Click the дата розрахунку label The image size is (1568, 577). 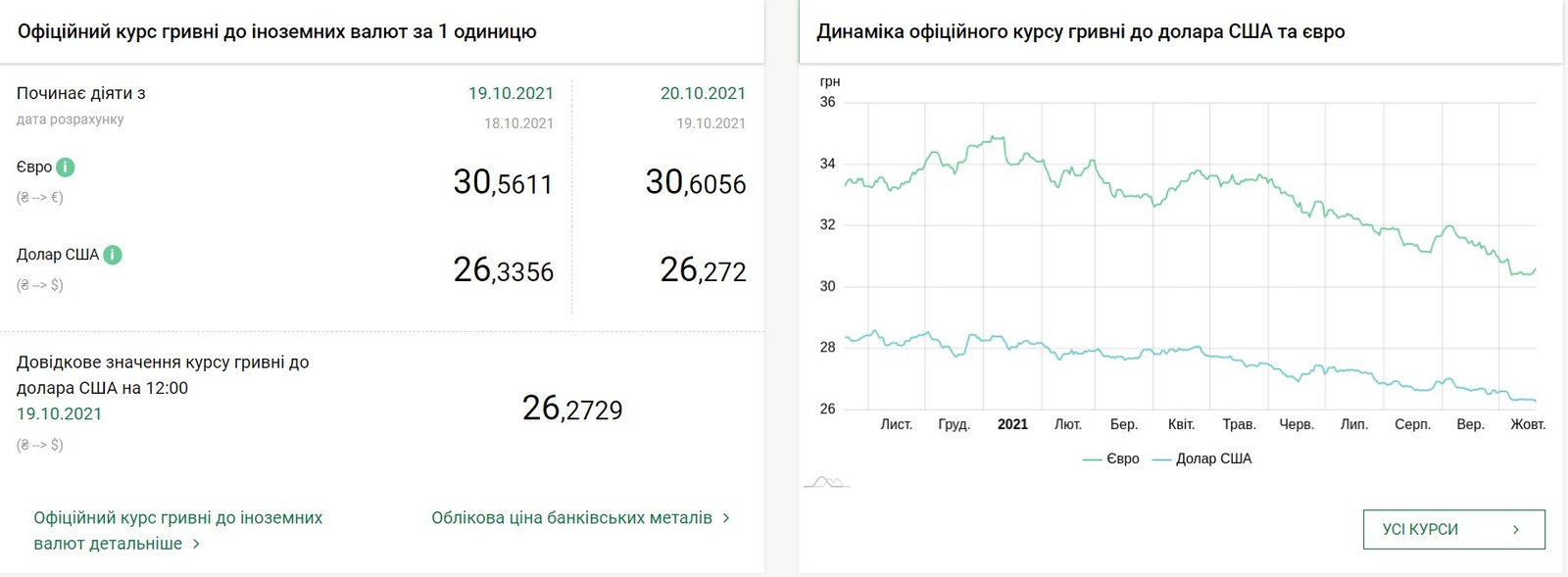point(71,120)
